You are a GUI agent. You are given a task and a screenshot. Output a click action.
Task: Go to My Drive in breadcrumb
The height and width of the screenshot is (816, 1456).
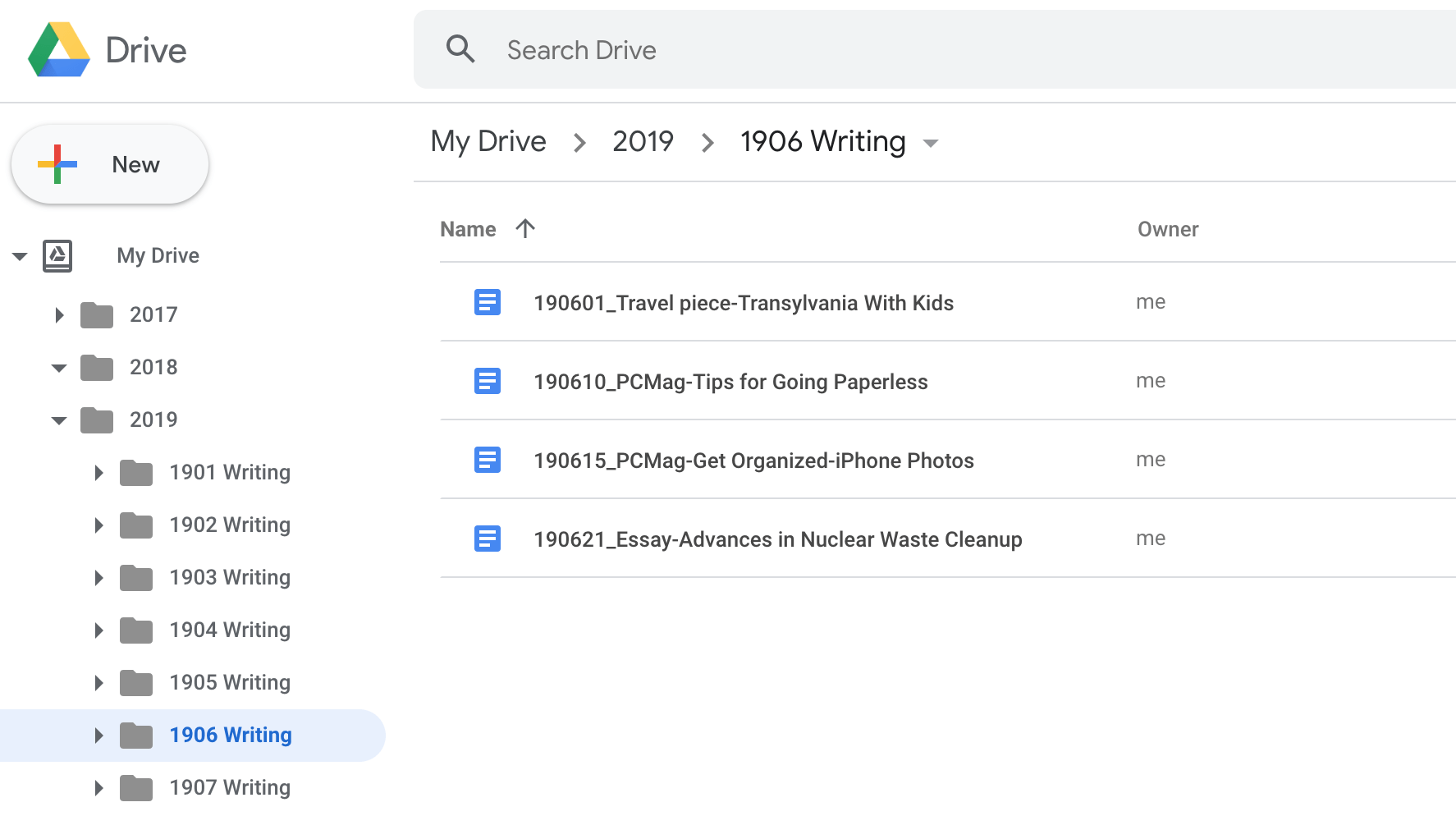pyautogui.click(x=488, y=141)
